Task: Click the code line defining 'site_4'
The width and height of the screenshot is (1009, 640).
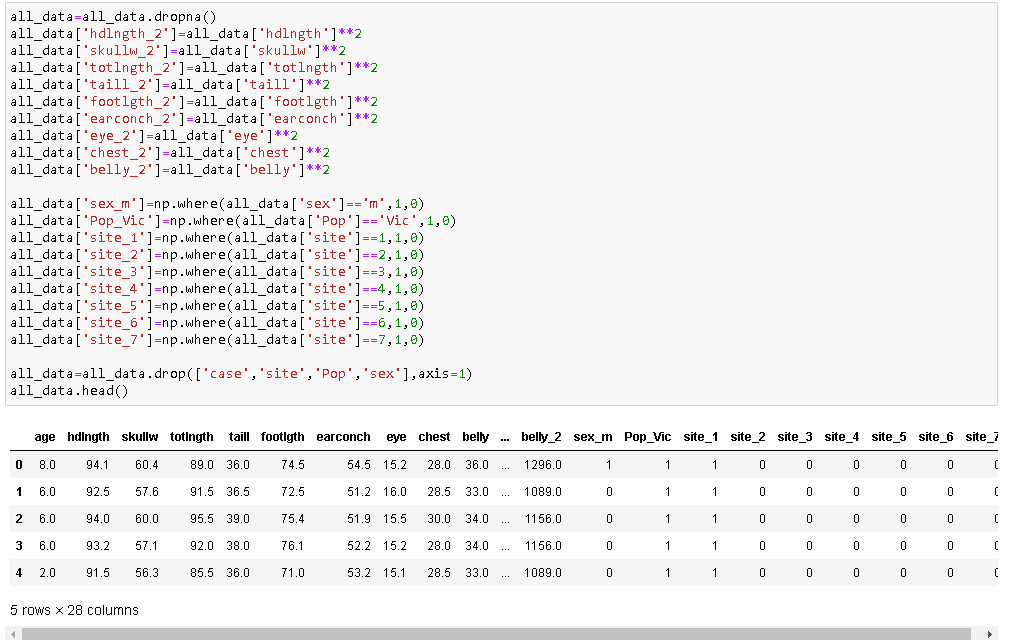Action: coord(218,289)
